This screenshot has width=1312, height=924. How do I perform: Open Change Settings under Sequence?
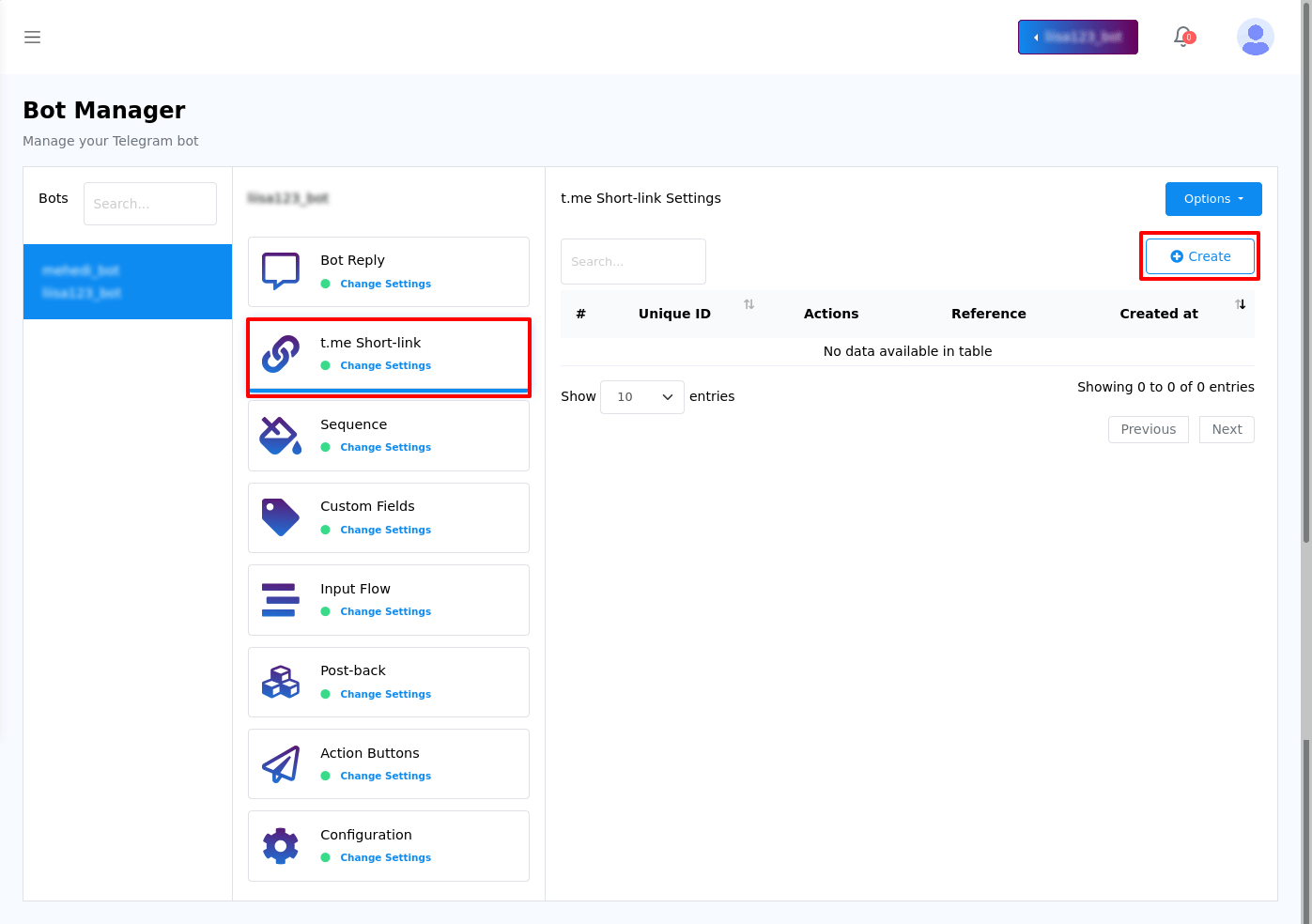[386, 447]
